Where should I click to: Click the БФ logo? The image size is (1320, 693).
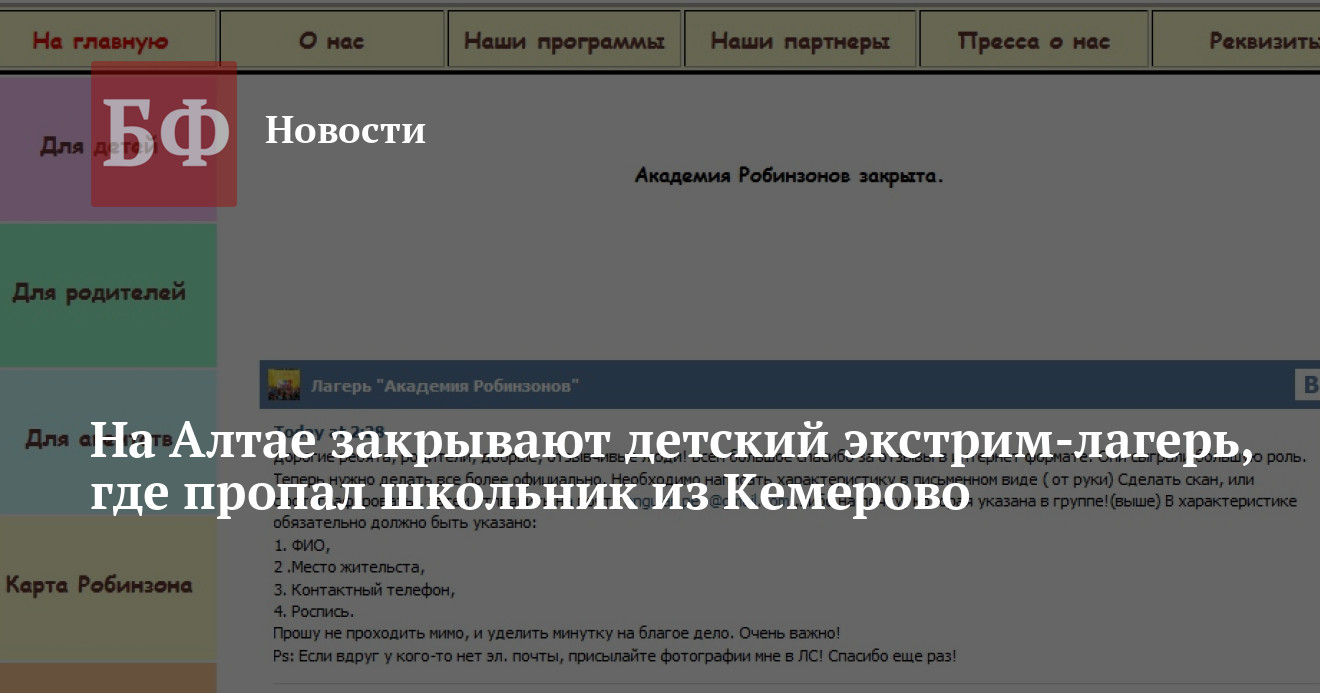(x=164, y=134)
